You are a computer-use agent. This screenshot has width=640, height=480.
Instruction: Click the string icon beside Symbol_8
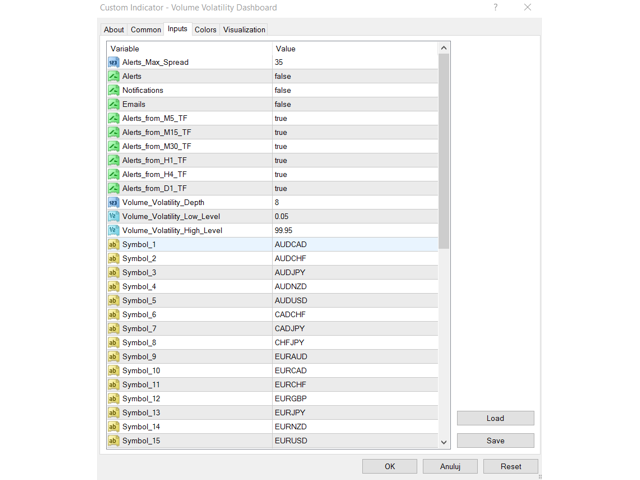[x=113, y=342]
